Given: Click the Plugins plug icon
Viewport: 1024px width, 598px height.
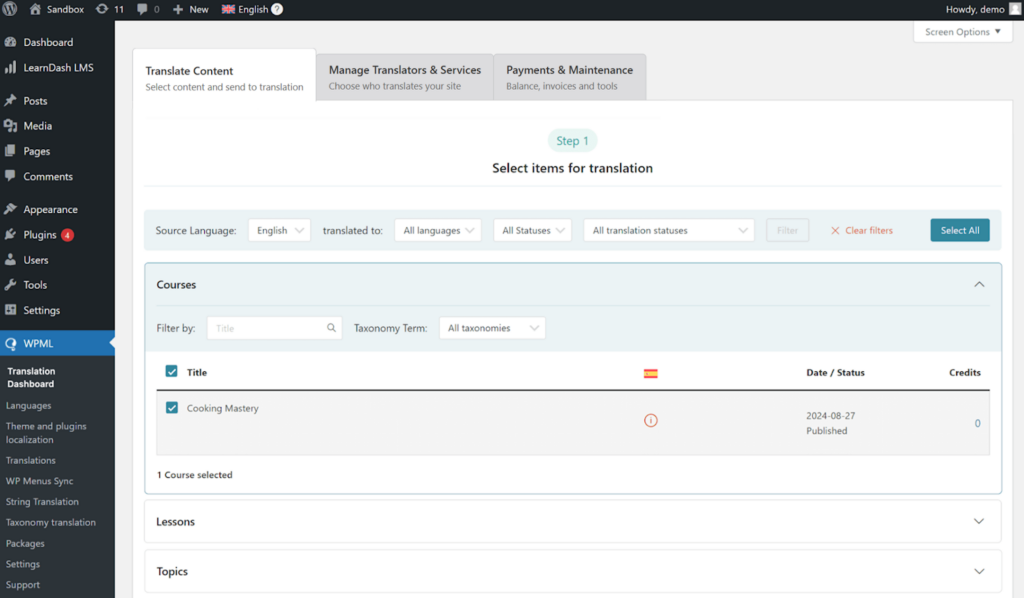Looking at the screenshot, I should pyautogui.click(x=10, y=234).
